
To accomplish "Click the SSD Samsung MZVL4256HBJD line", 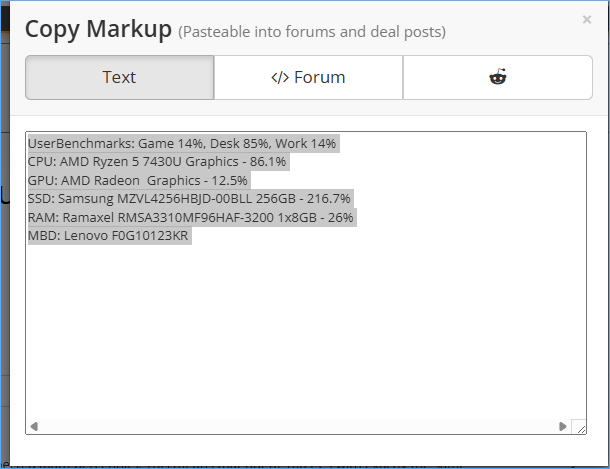I will coord(189,199).
